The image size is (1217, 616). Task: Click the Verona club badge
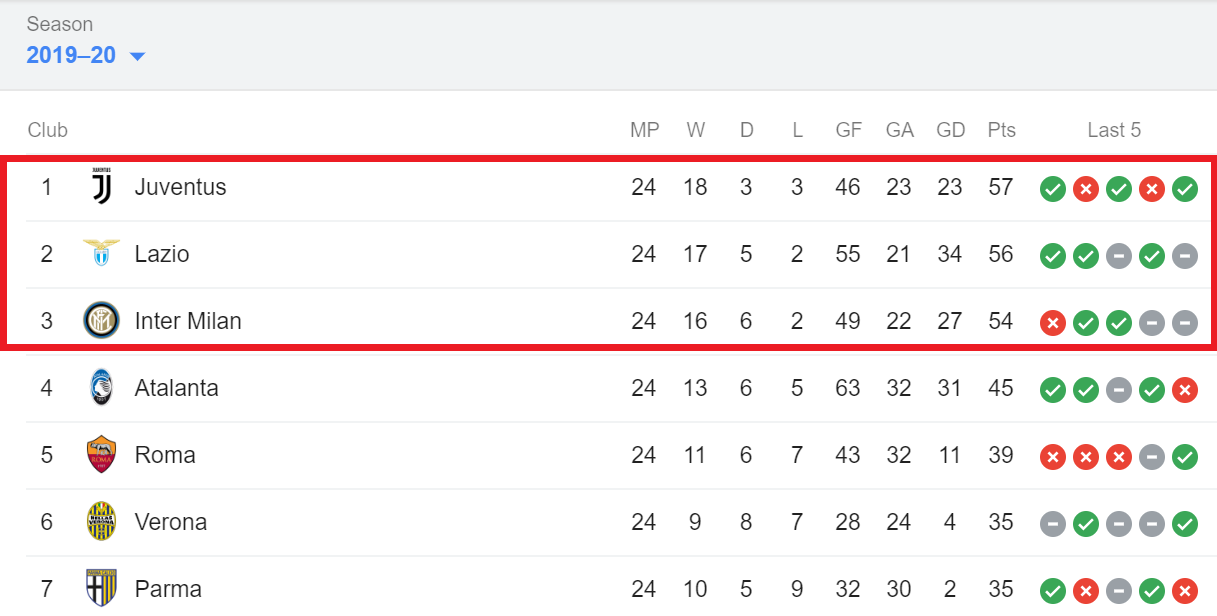pyautogui.click(x=101, y=522)
